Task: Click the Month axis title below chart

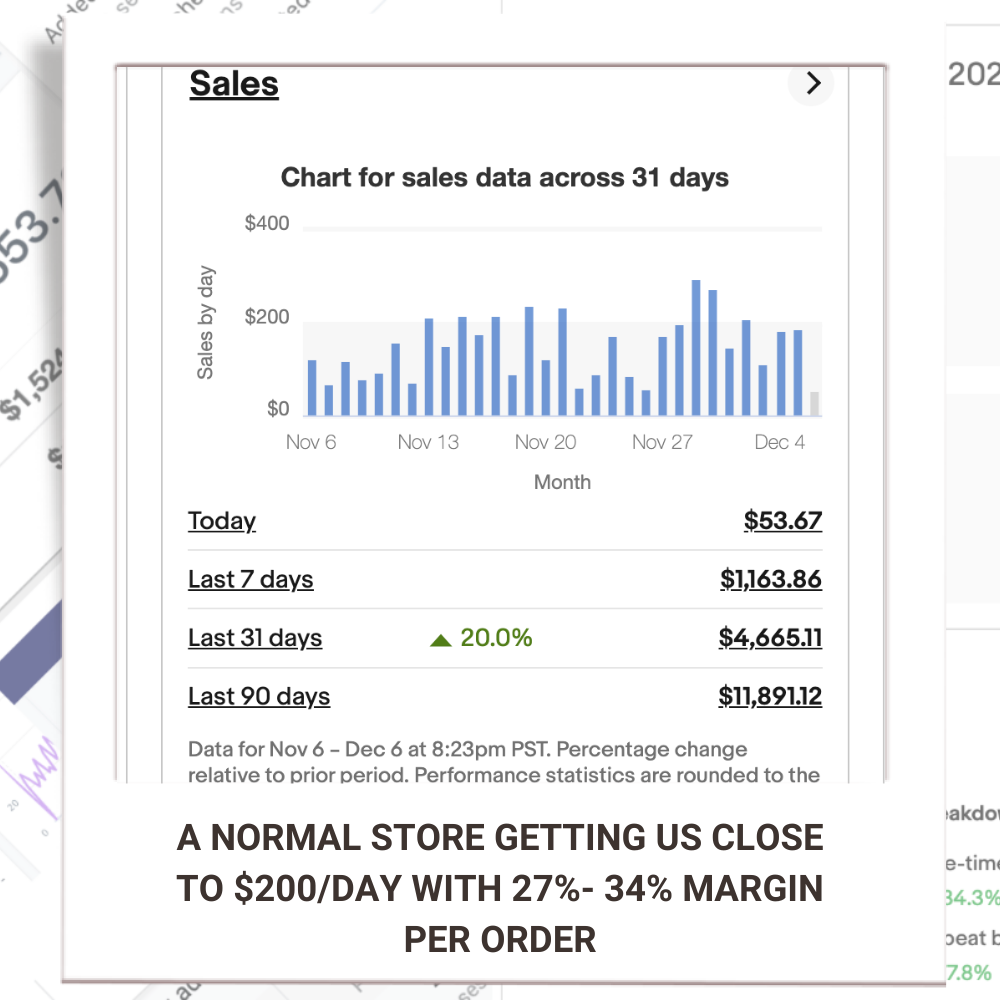Action: (562, 482)
